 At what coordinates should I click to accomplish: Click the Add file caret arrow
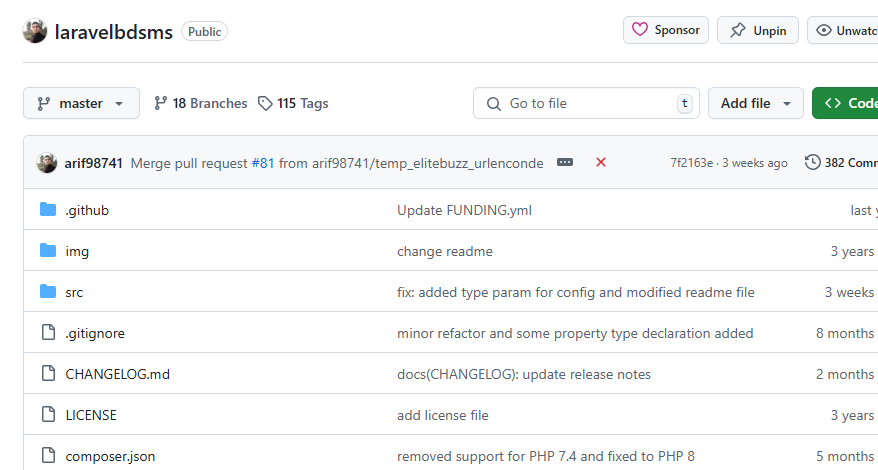[786, 104]
